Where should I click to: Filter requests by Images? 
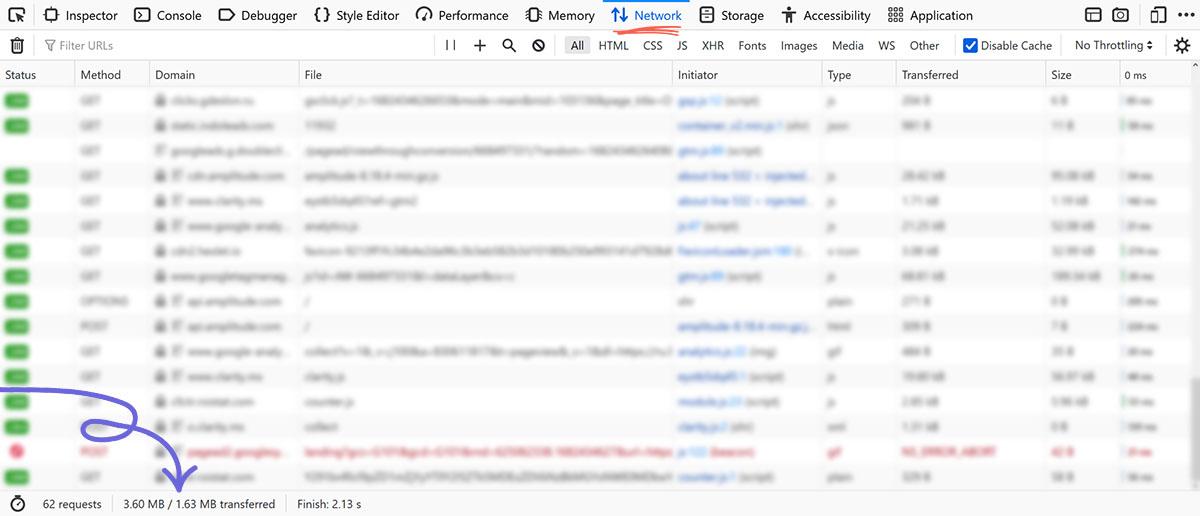pyautogui.click(x=799, y=45)
